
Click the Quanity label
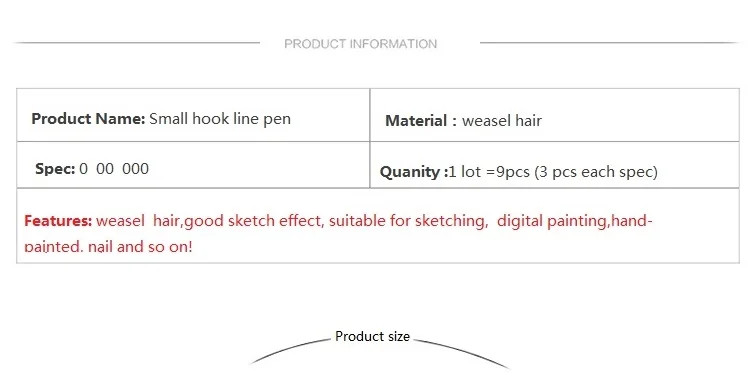tap(414, 172)
